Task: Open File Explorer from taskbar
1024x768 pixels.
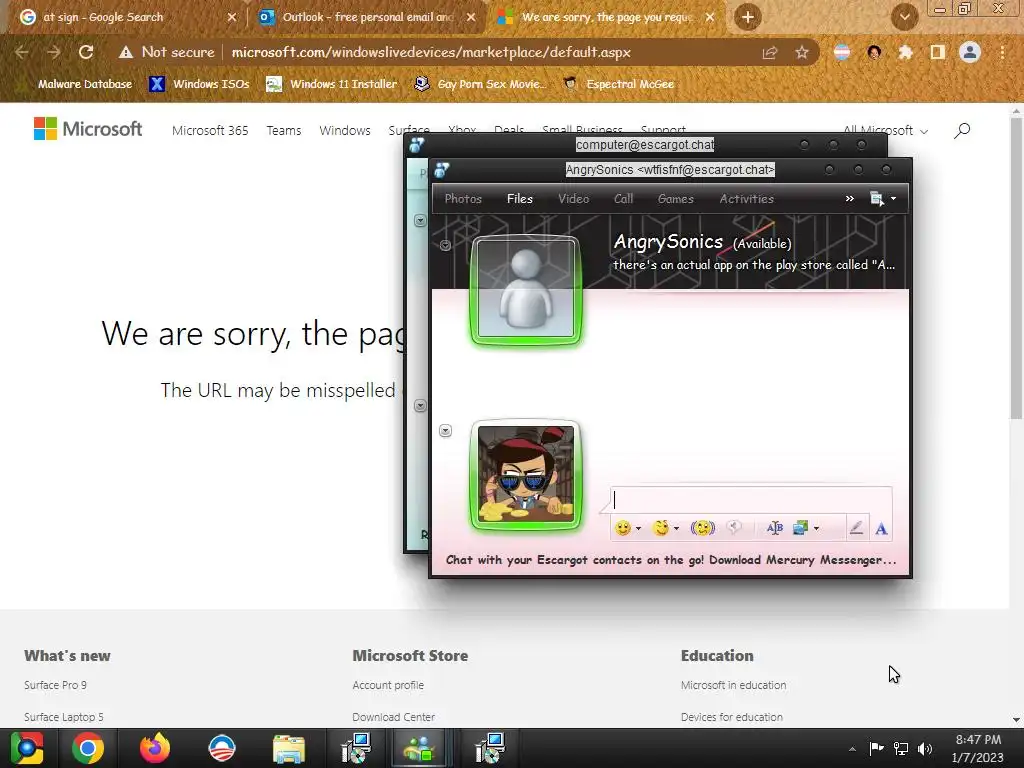Action: 289,748
